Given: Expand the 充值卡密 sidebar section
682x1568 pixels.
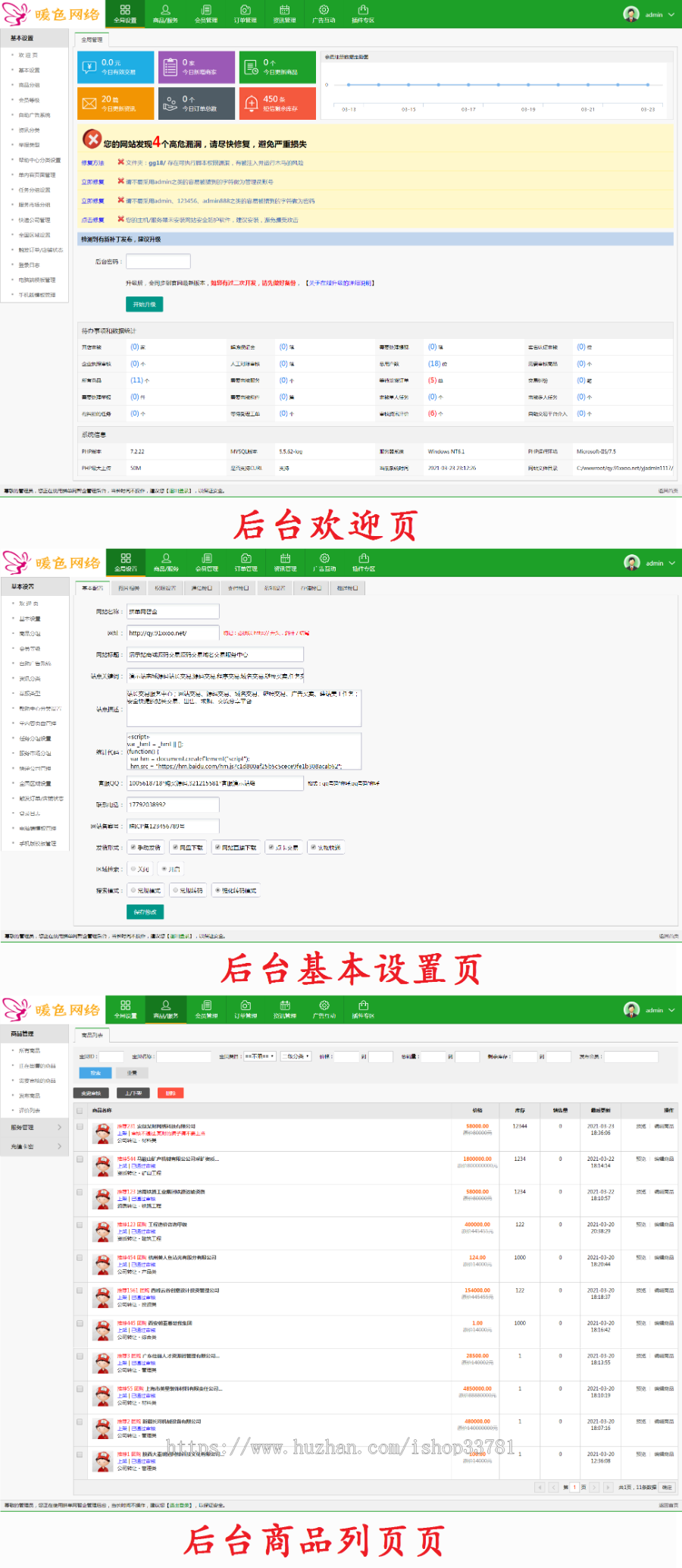Looking at the screenshot, I should click(36, 1146).
